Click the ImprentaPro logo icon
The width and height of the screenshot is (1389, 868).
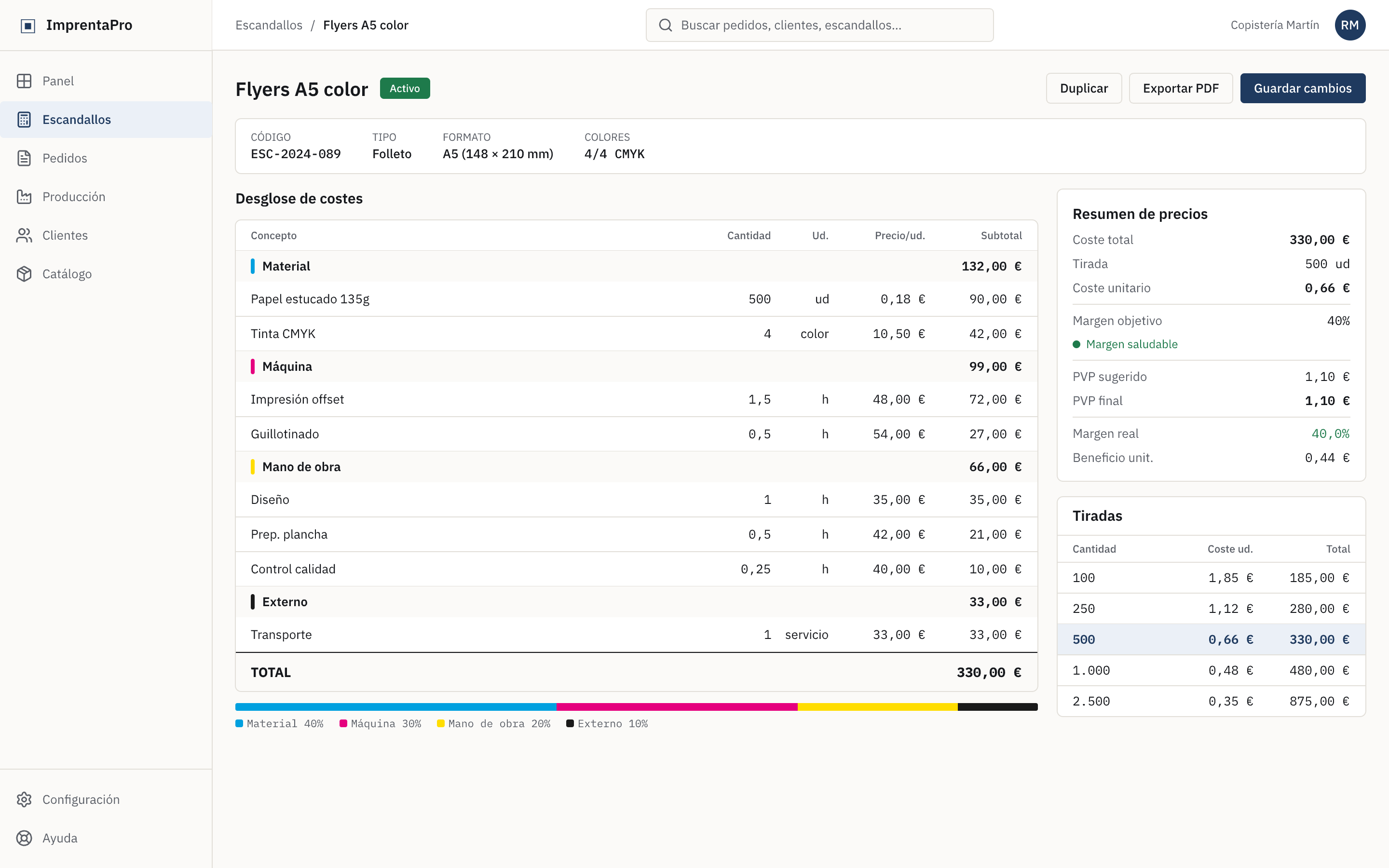click(x=27, y=25)
